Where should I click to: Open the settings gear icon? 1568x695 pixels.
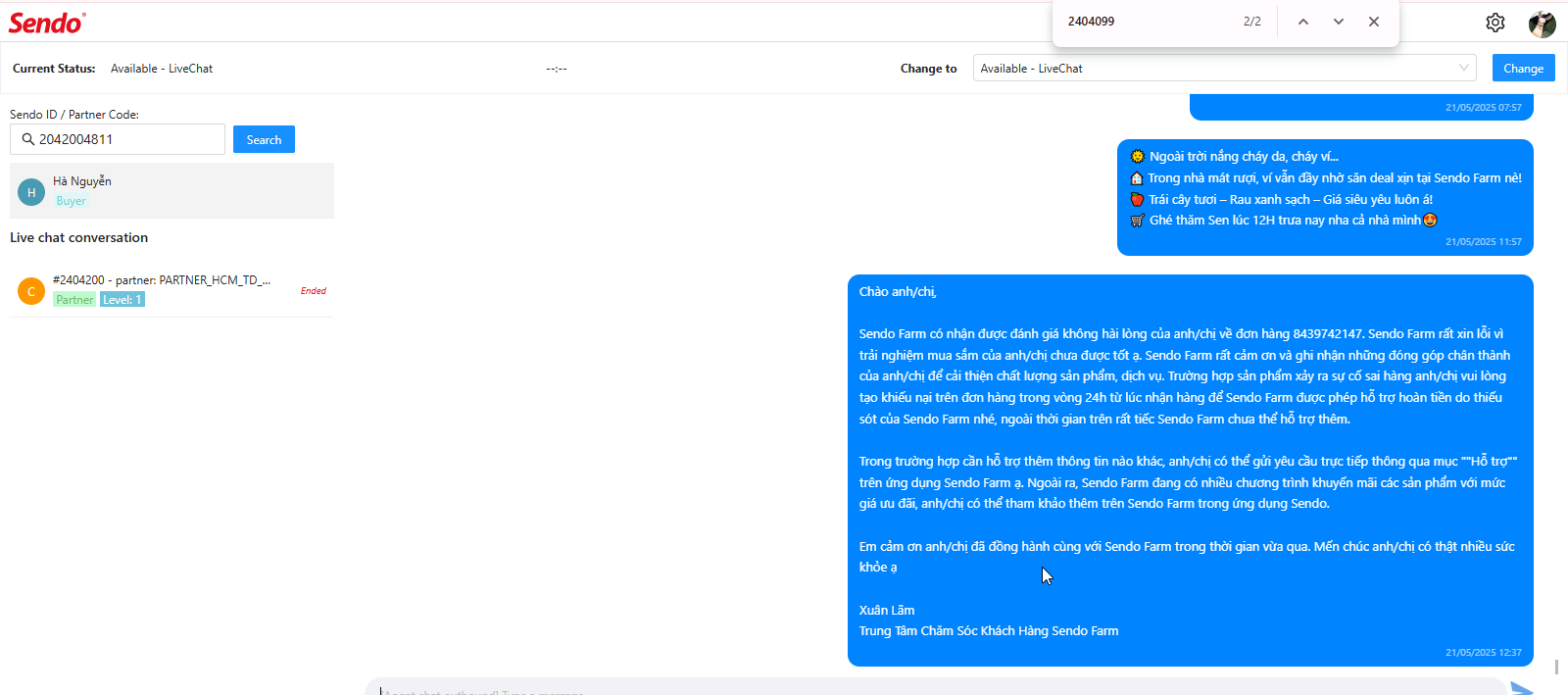click(x=1495, y=22)
